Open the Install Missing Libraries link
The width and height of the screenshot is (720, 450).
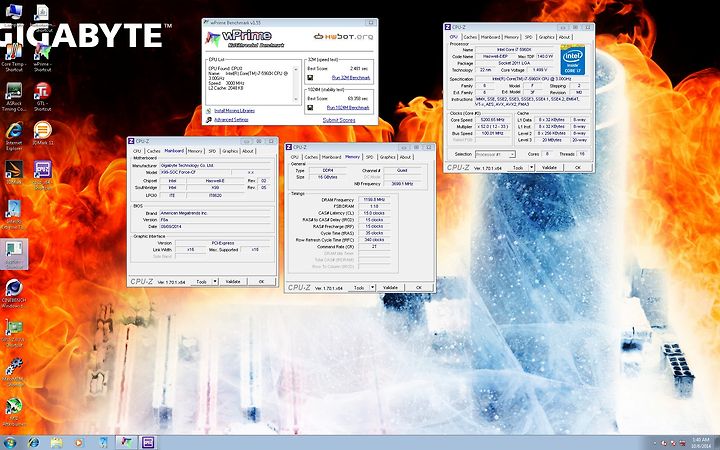(234, 111)
